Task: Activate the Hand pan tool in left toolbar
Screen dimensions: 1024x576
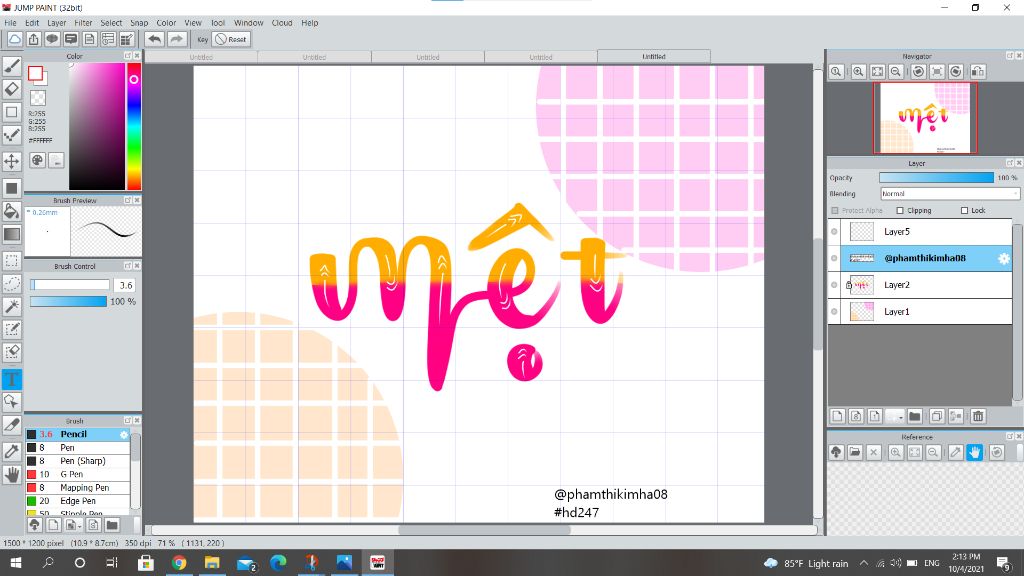Action: click(12, 474)
